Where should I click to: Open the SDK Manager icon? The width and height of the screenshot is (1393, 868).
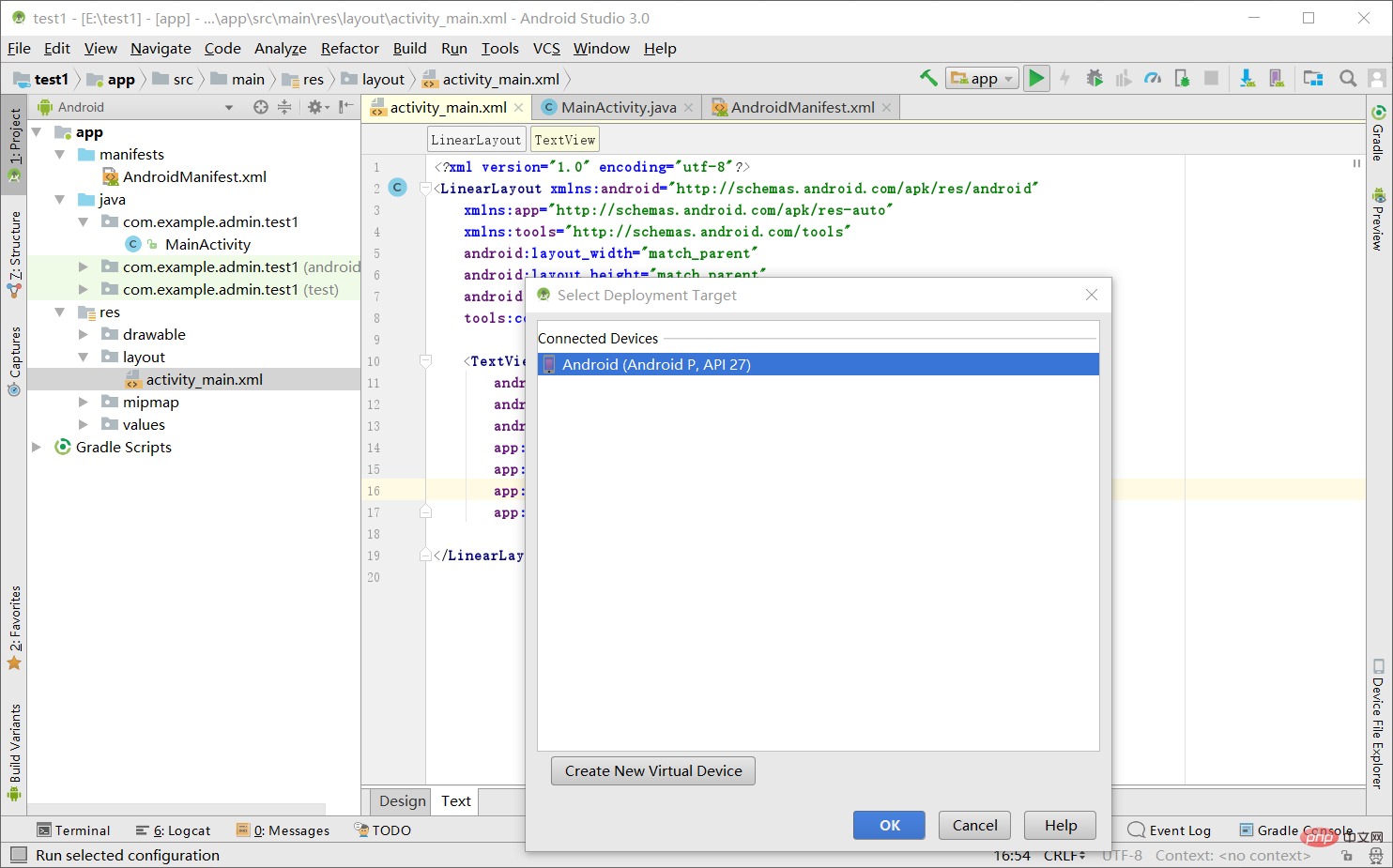[x=1247, y=78]
